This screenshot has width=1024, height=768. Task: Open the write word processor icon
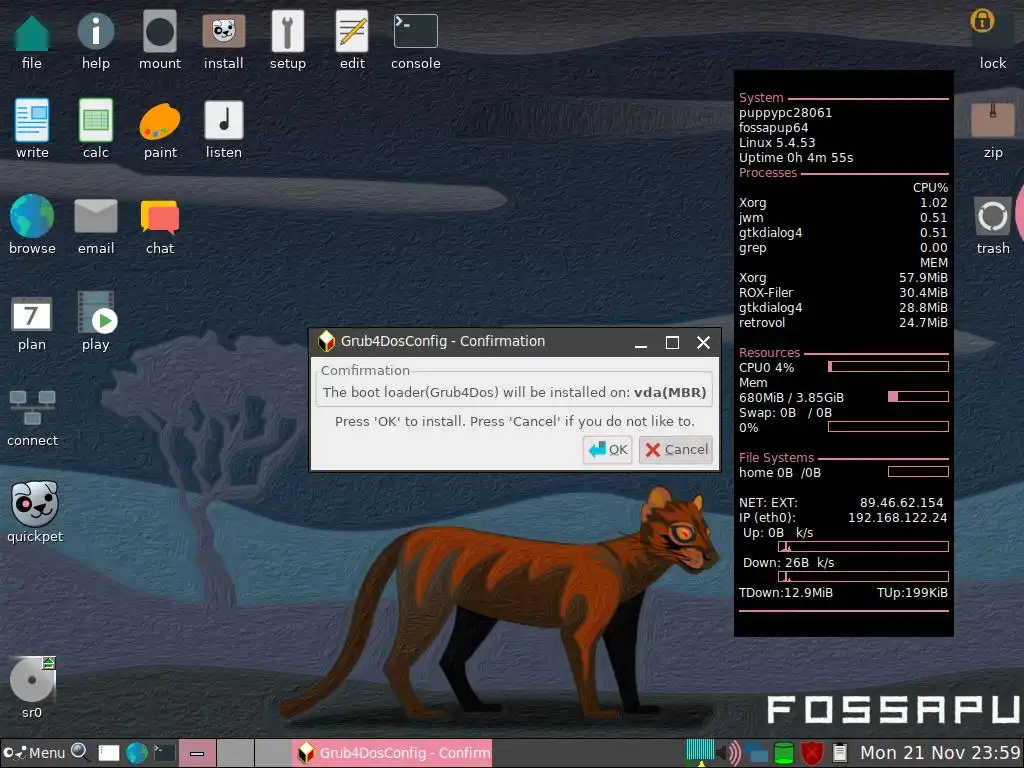(x=31, y=120)
